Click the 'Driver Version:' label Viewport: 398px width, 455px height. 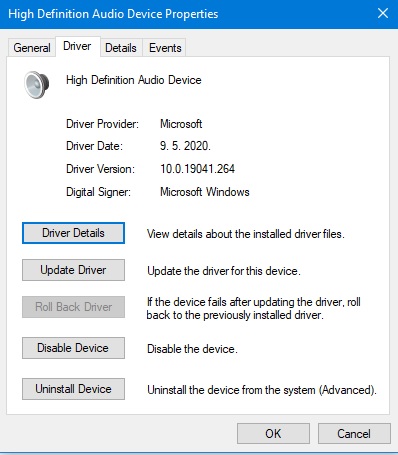coord(100,169)
